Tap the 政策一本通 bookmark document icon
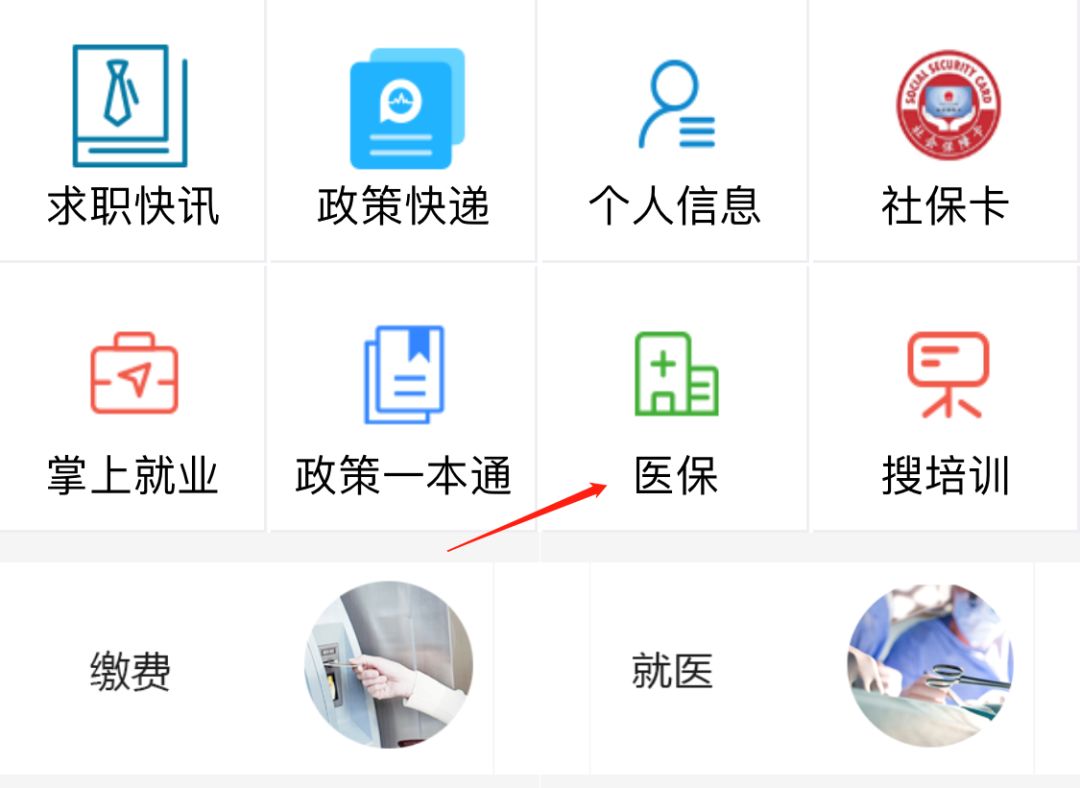The width and height of the screenshot is (1080, 788). [404, 374]
